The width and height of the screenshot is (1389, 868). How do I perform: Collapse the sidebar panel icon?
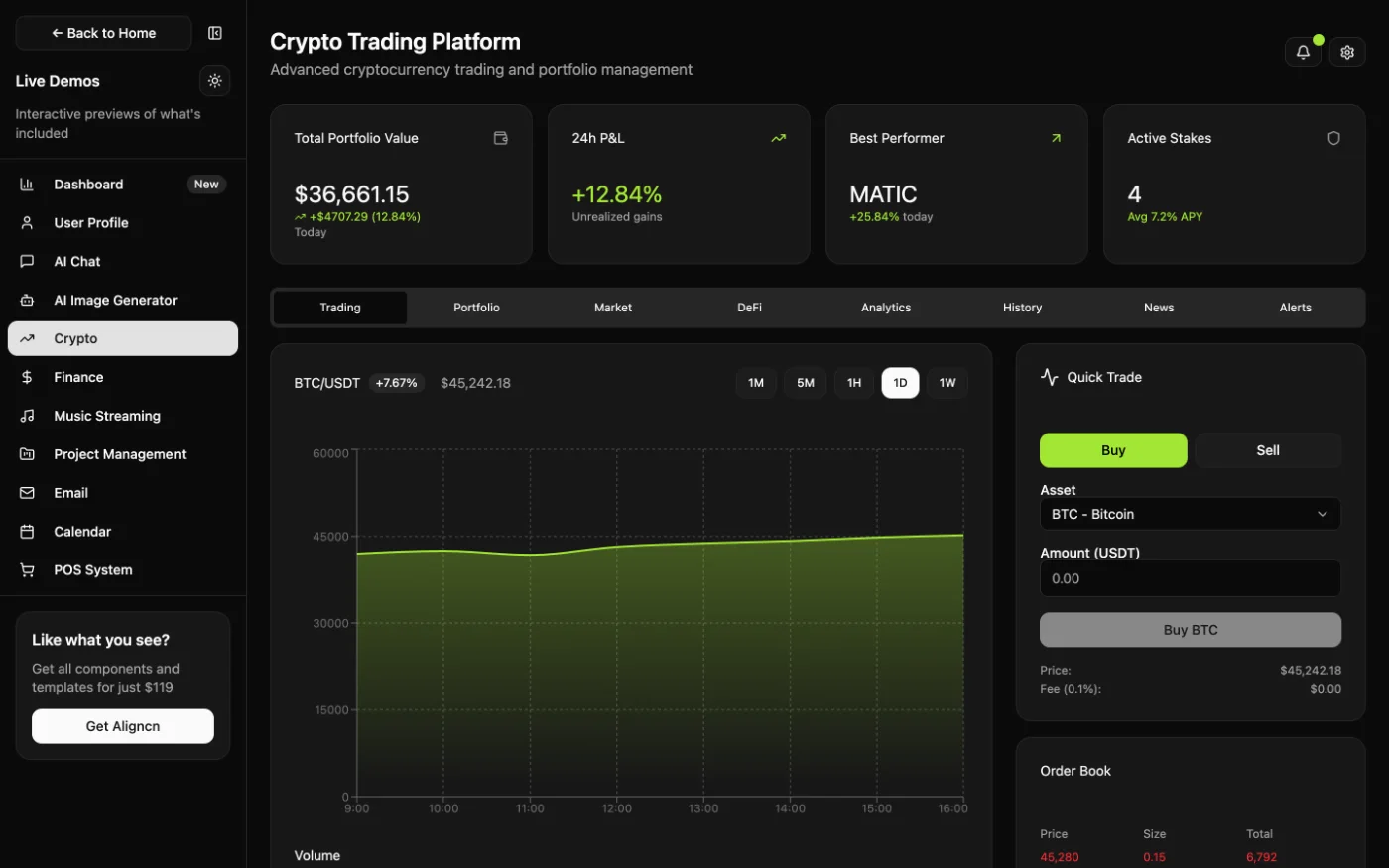tap(215, 33)
